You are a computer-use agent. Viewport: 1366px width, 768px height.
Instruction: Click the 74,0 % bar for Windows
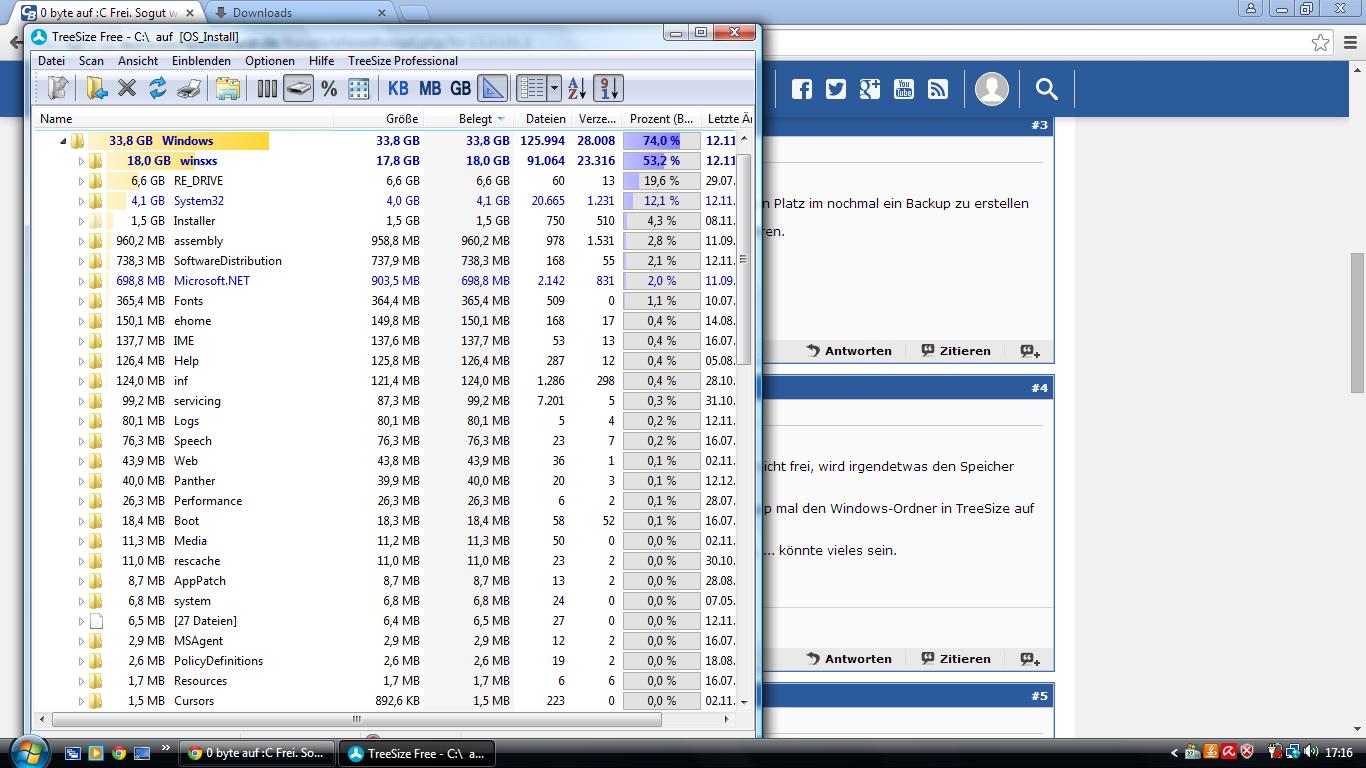[662, 141]
